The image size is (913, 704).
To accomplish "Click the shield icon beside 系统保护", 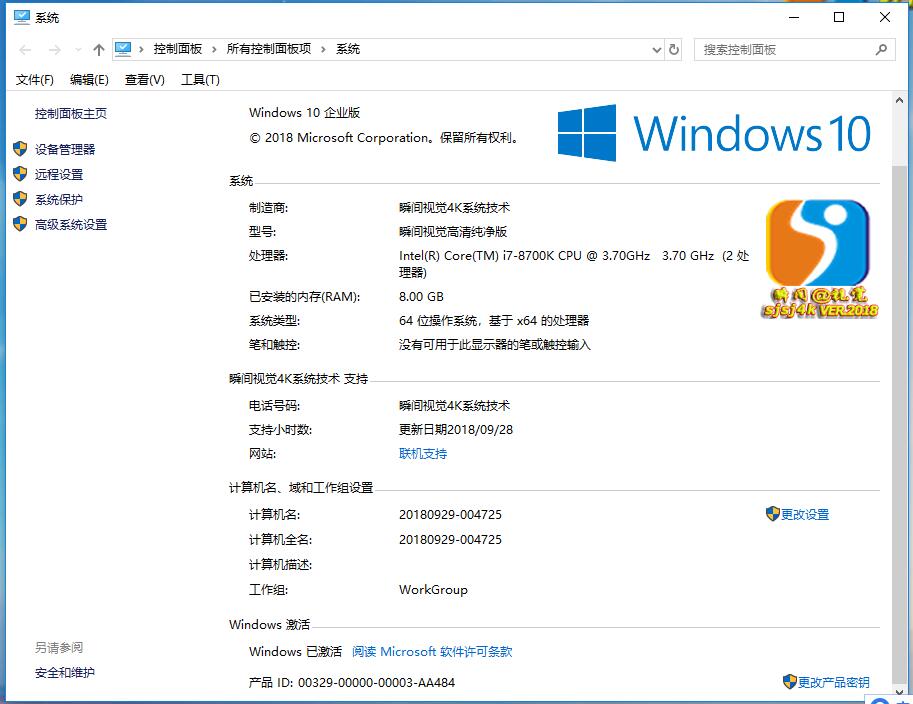I will [20, 199].
